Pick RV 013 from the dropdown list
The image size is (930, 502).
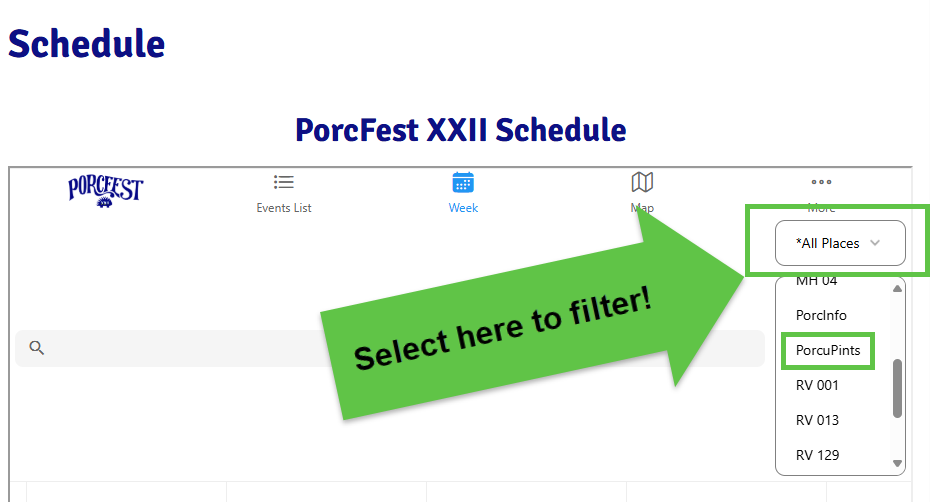817,421
